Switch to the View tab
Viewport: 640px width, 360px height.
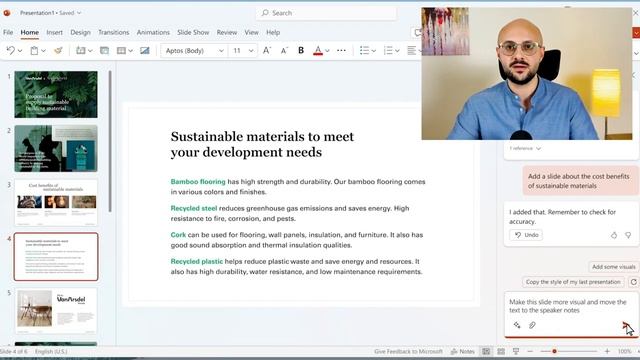point(251,32)
